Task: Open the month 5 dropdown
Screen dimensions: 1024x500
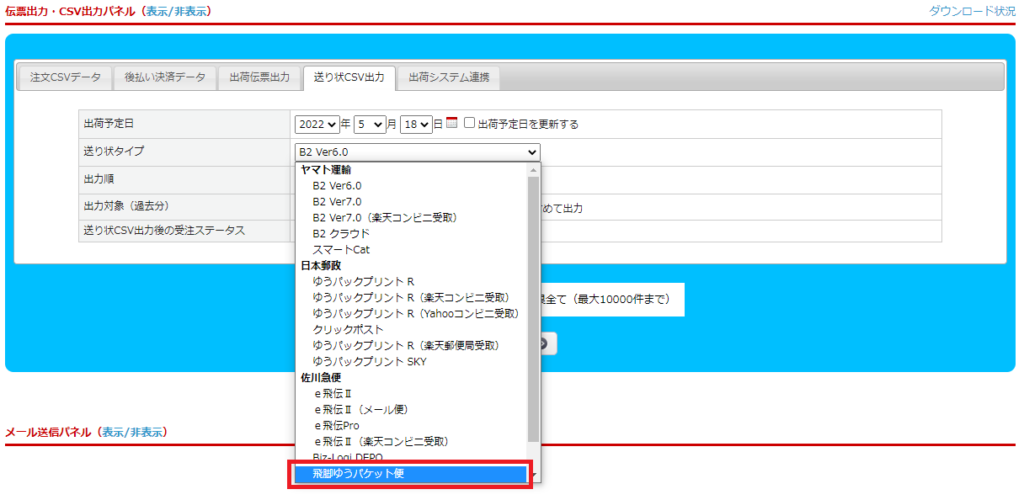Action: pos(370,124)
